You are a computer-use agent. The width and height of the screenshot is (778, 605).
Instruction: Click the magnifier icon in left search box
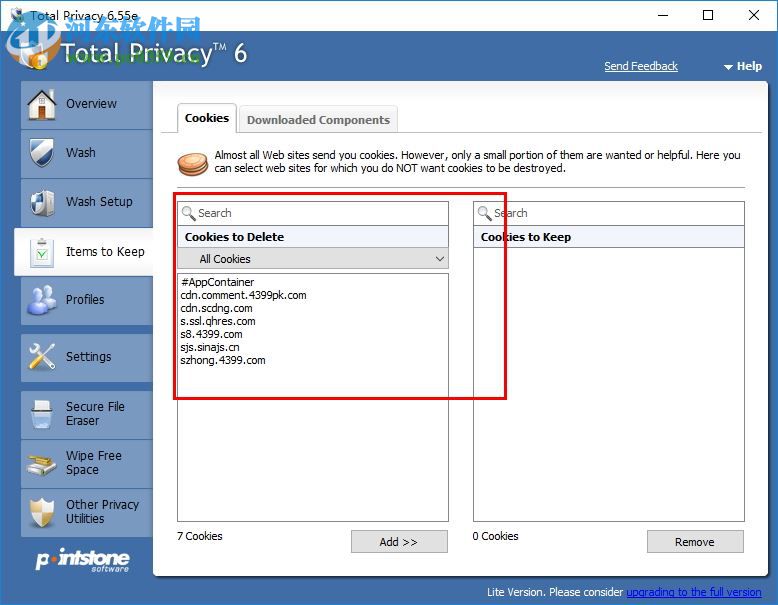click(189, 213)
